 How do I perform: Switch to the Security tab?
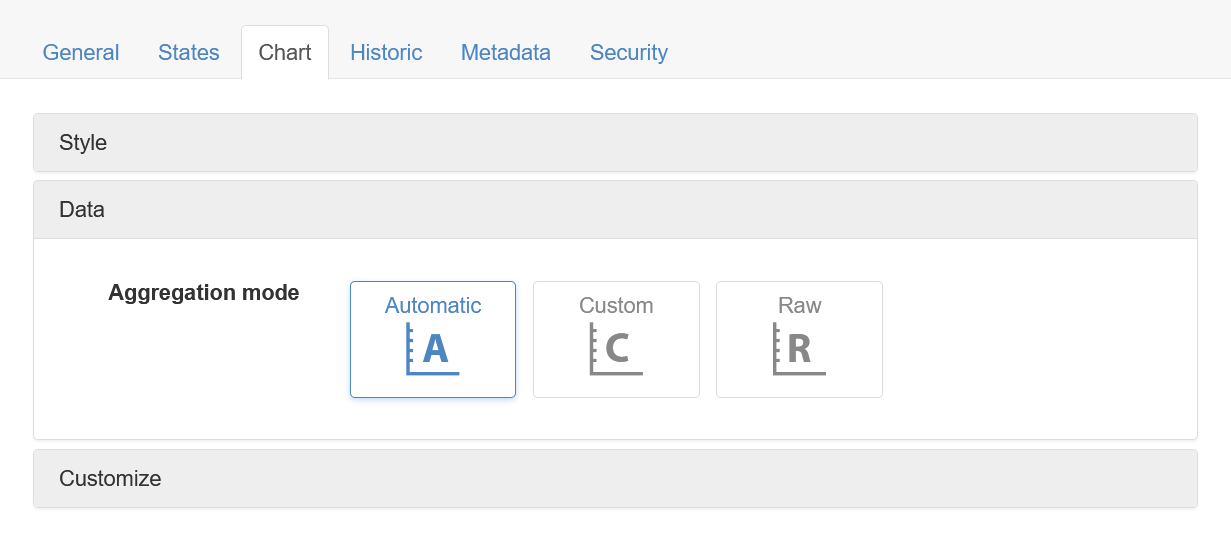pos(629,52)
